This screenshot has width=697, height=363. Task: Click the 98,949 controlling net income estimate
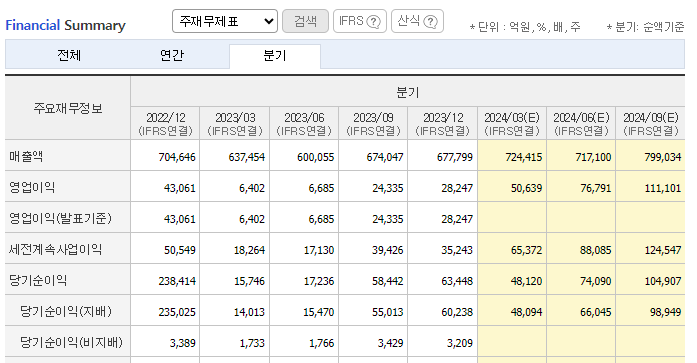tap(665, 312)
